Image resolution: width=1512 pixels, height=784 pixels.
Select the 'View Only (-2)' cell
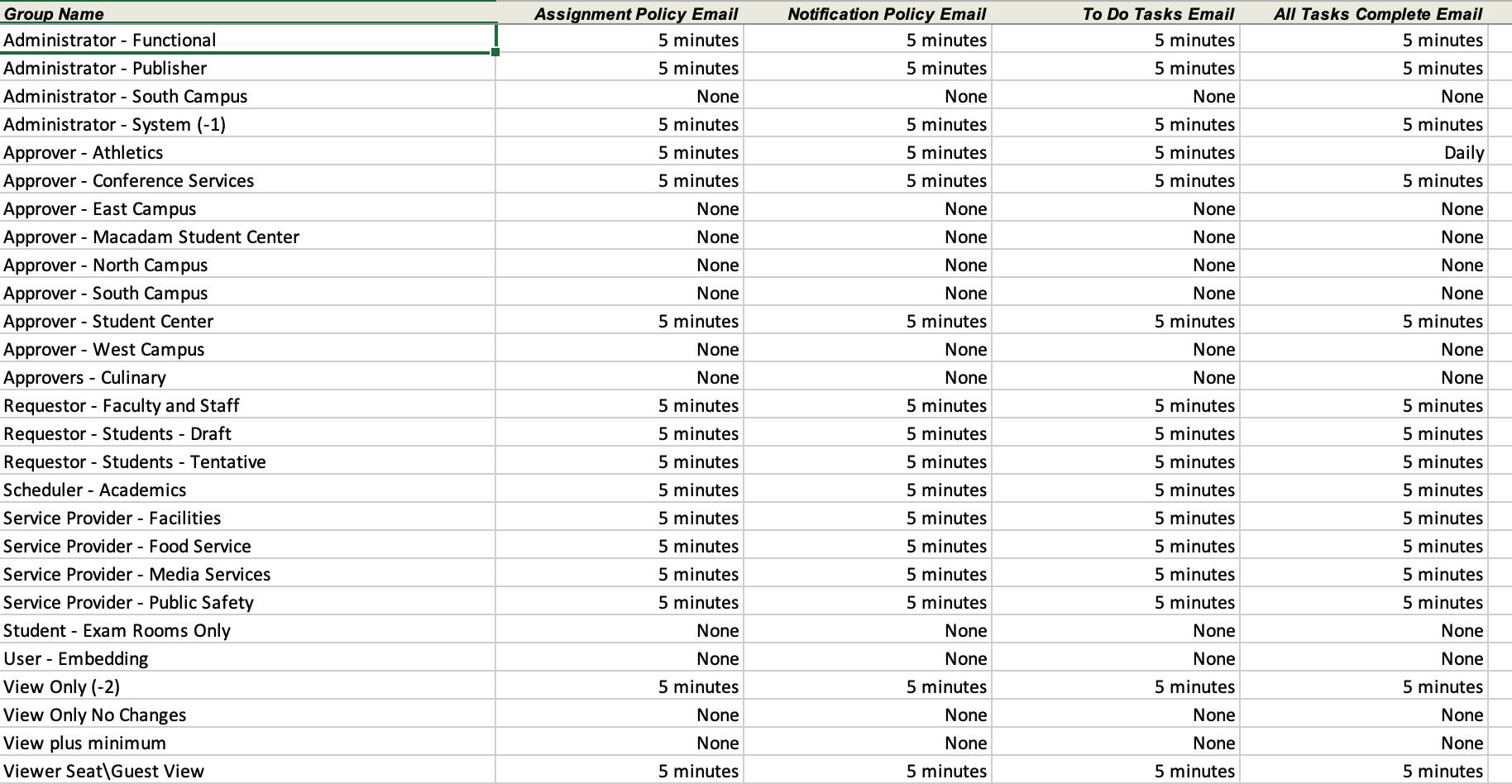(x=247, y=686)
